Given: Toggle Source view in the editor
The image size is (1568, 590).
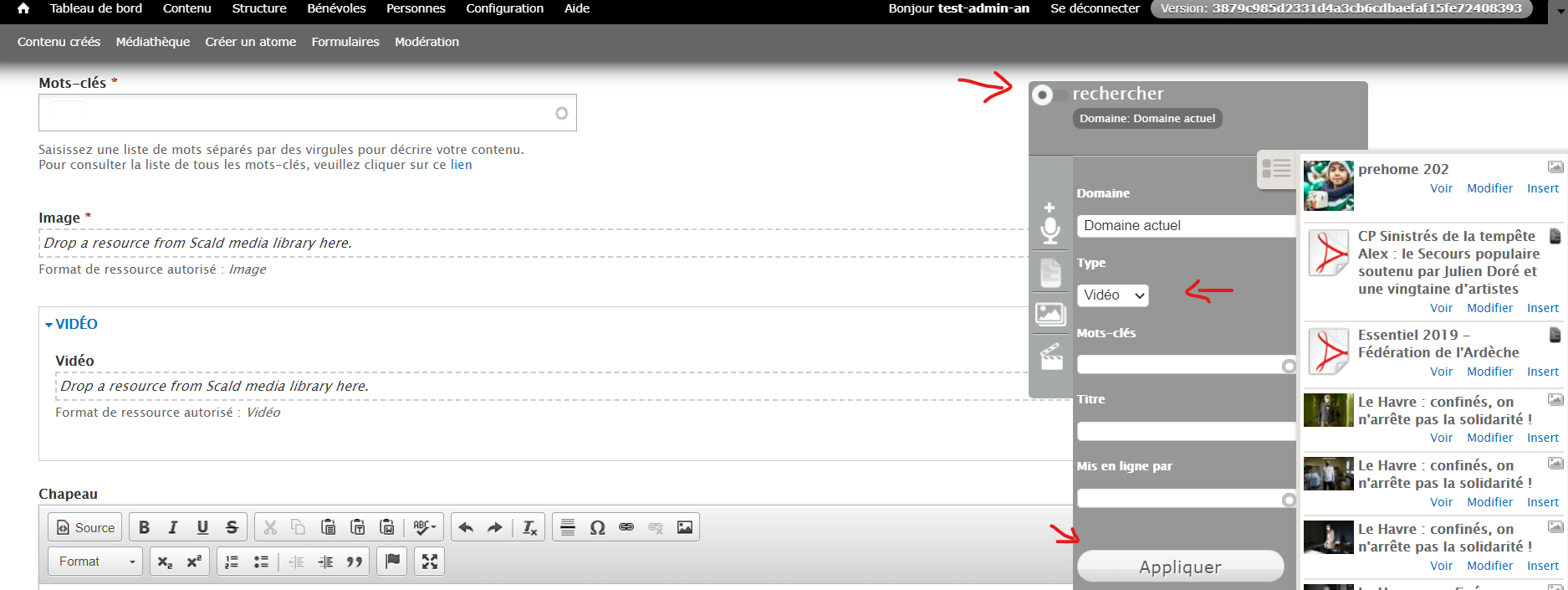Looking at the screenshot, I should pos(85,527).
